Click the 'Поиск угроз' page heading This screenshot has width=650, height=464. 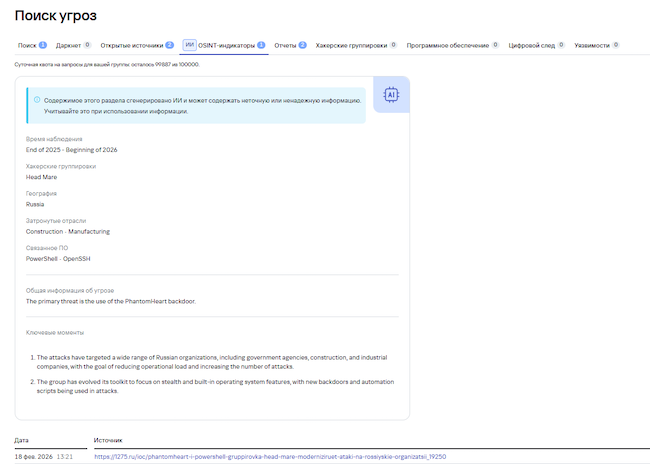pos(56,15)
